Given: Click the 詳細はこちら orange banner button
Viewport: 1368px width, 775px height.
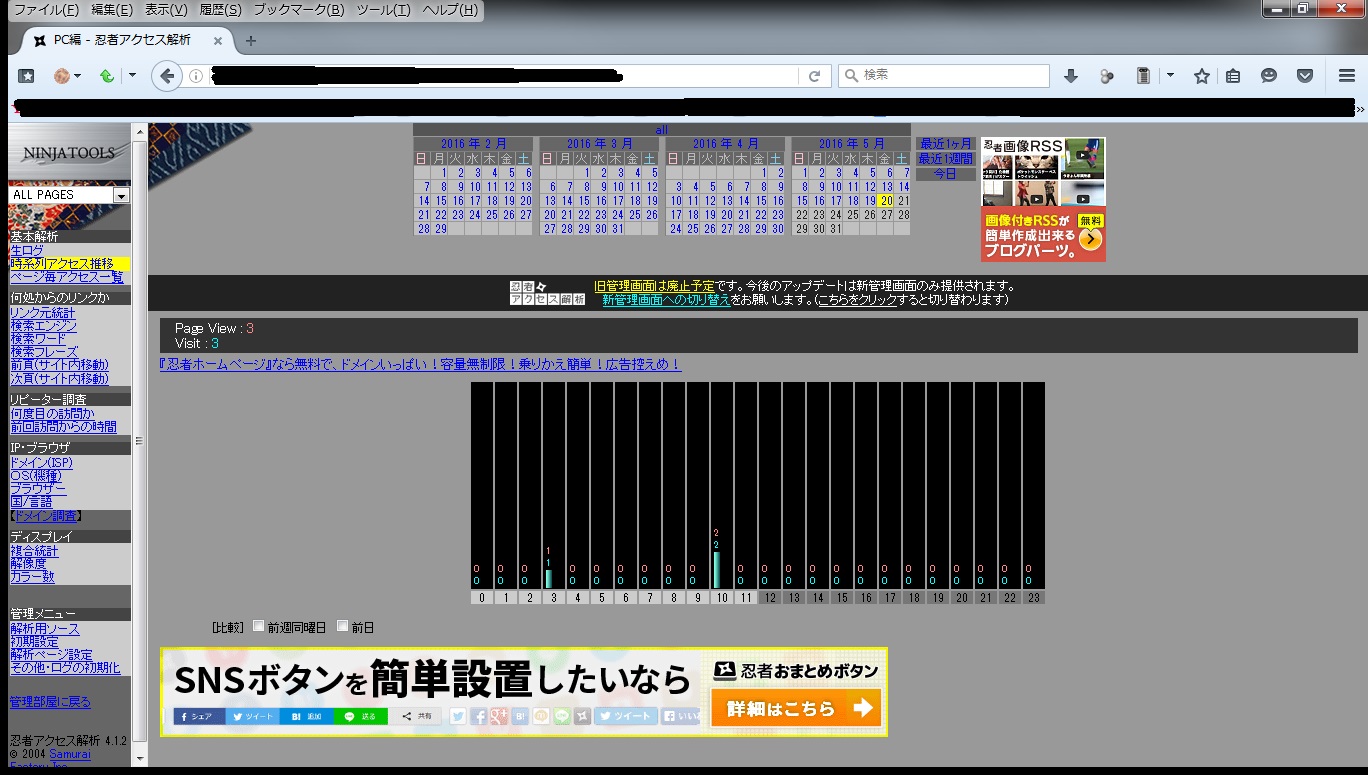Looking at the screenshot, I should [796, 708].
